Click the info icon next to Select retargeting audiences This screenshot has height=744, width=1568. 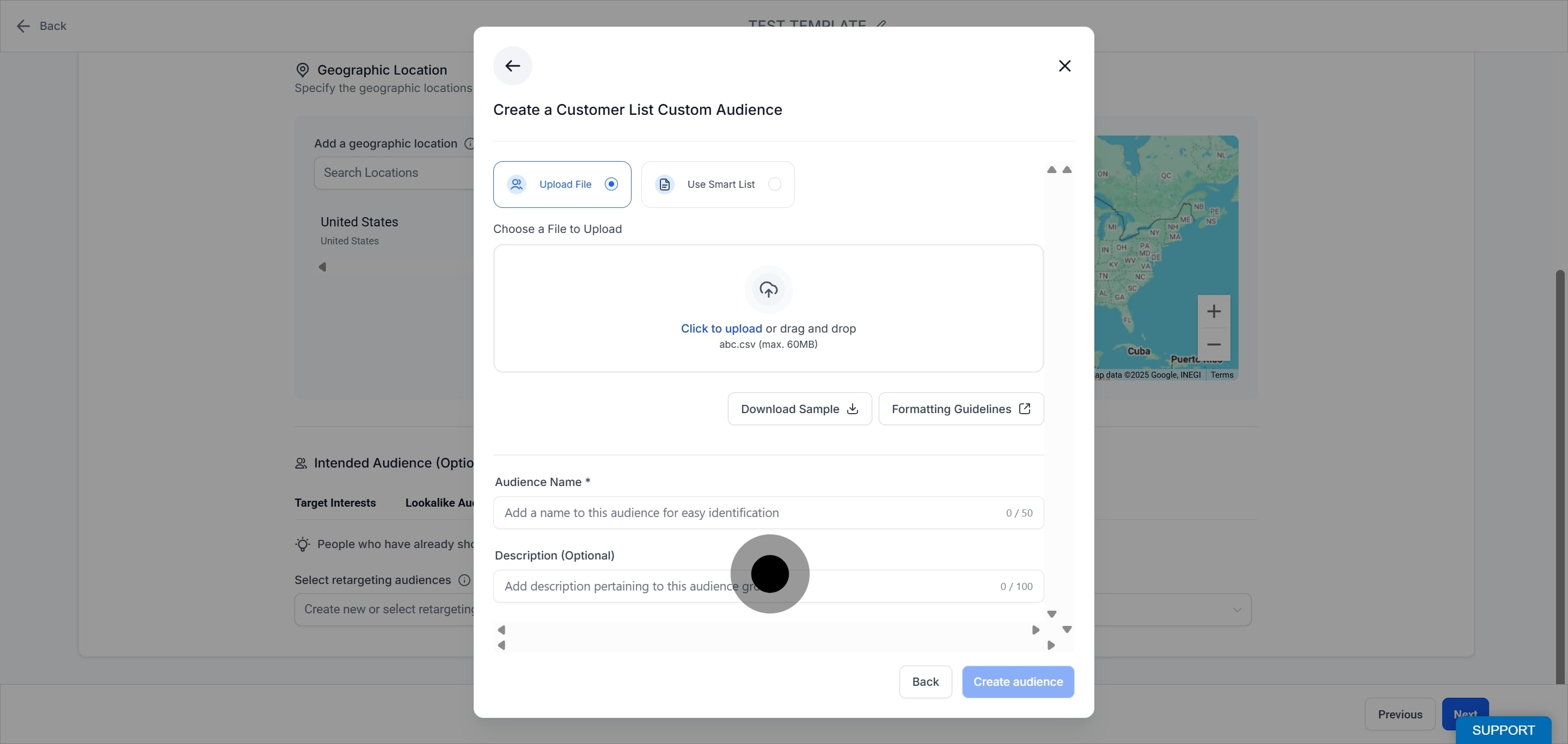tap(464, 580)
